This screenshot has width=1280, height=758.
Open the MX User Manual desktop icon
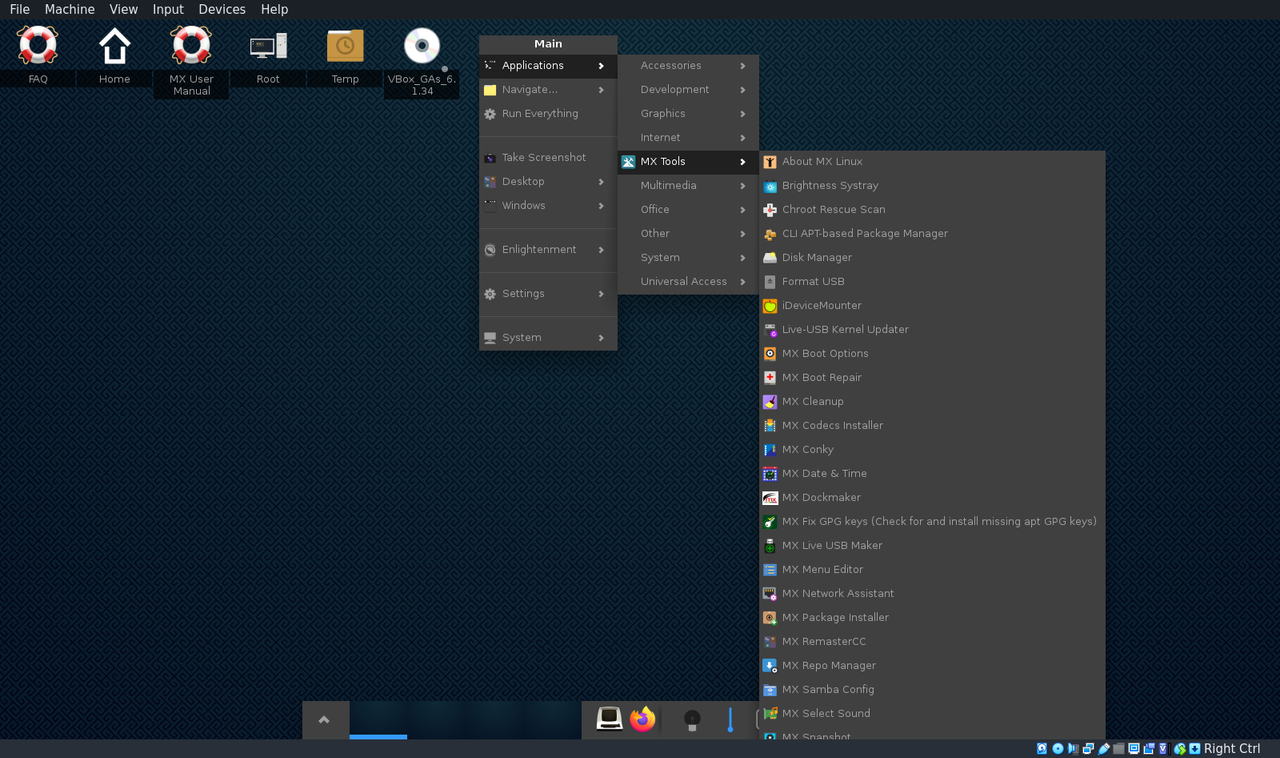point(190,45)
